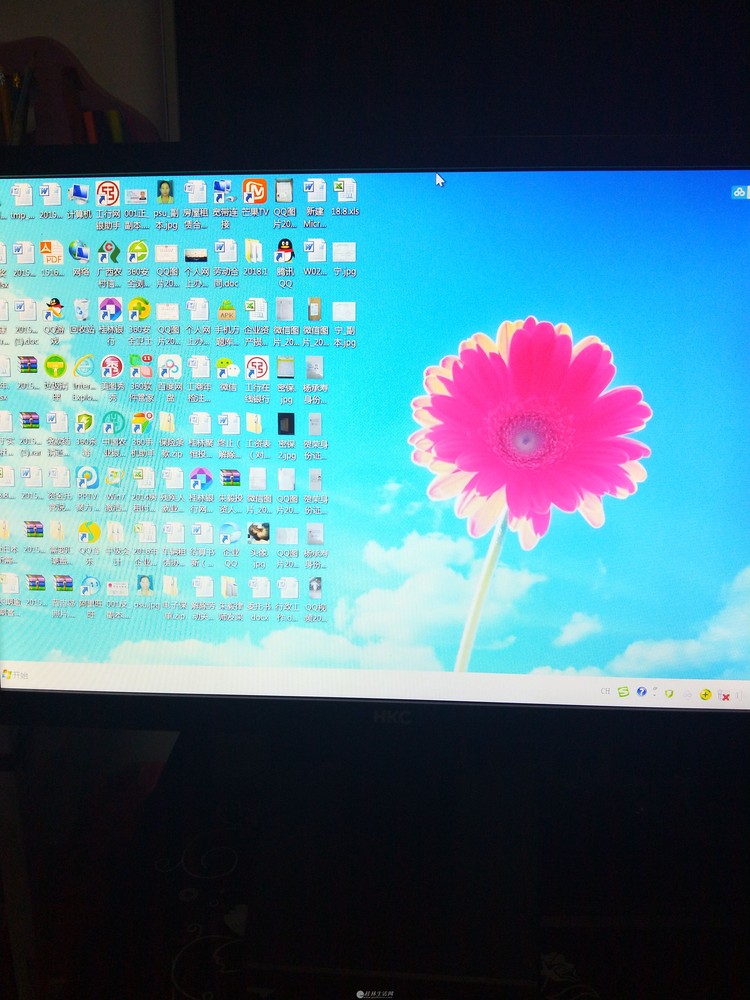
Task: Open yellow 360 plus tray icon
Action: point(705,695)
